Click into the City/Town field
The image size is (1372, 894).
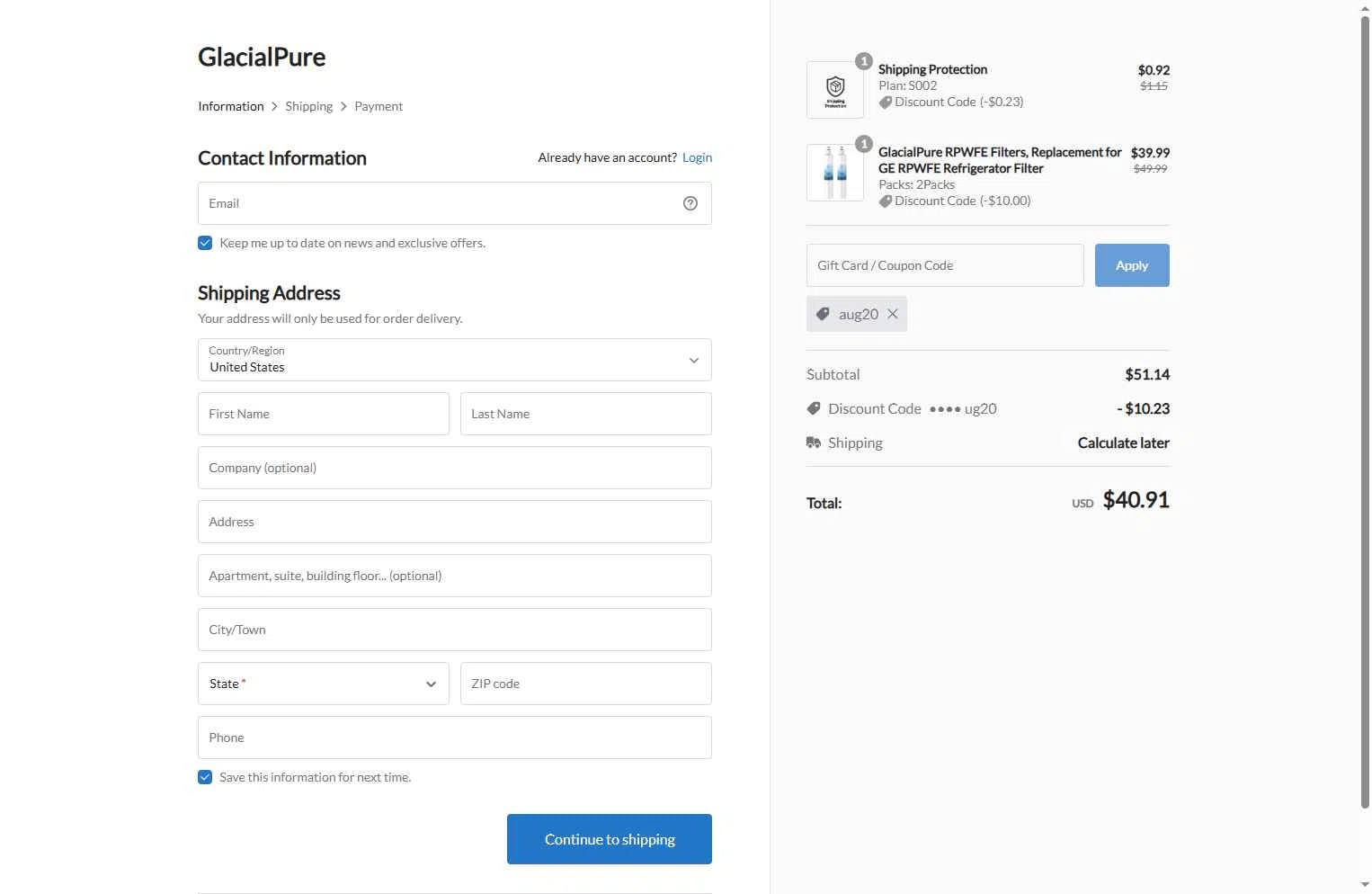click(455, 630)
